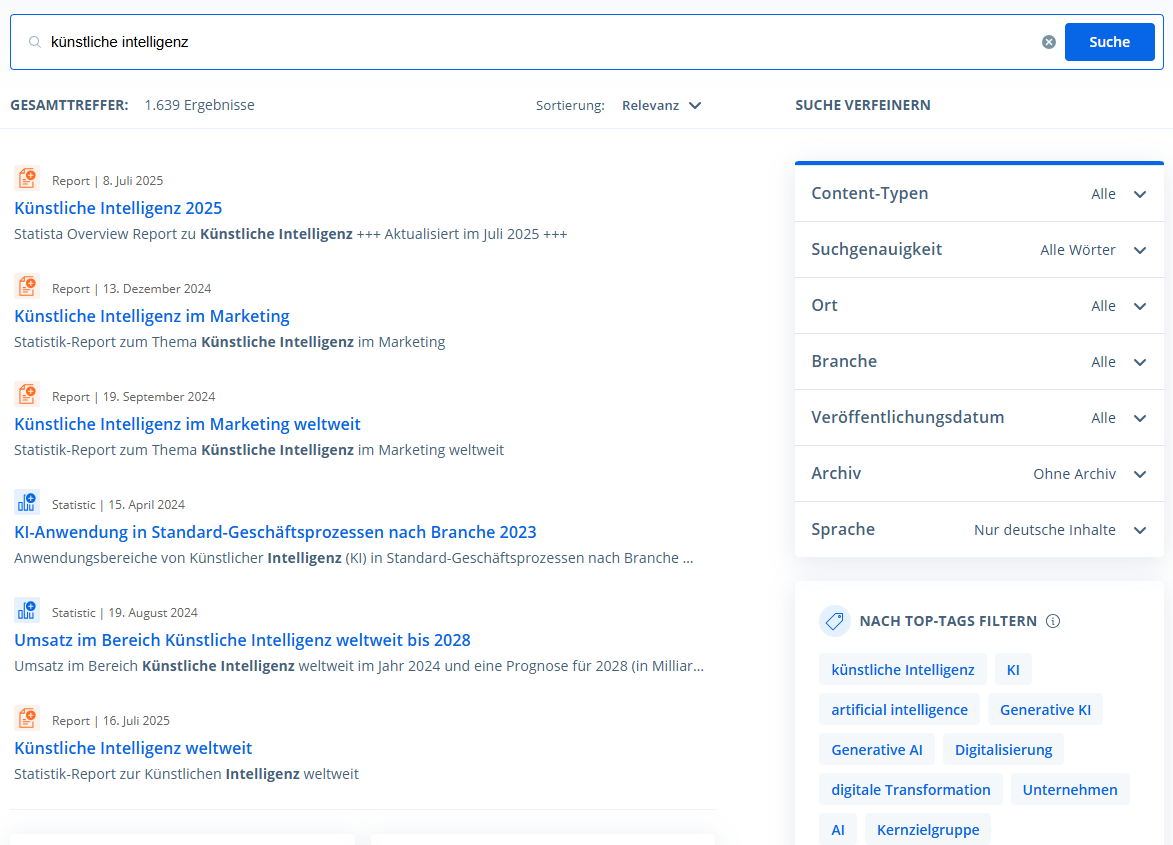This screenshot has width=1173, height=845.
Task: Expand the Veröffentlichungsdatum filter
Action: [x=979, y=418]
